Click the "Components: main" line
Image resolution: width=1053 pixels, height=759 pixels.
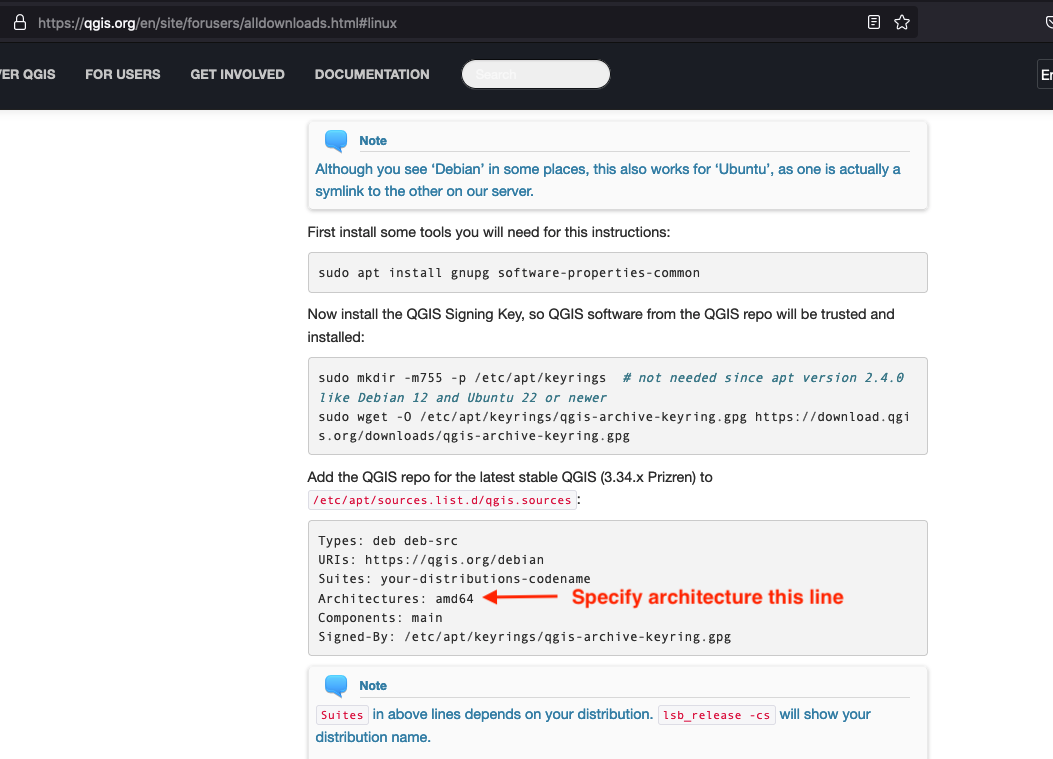tap(380, 617)
